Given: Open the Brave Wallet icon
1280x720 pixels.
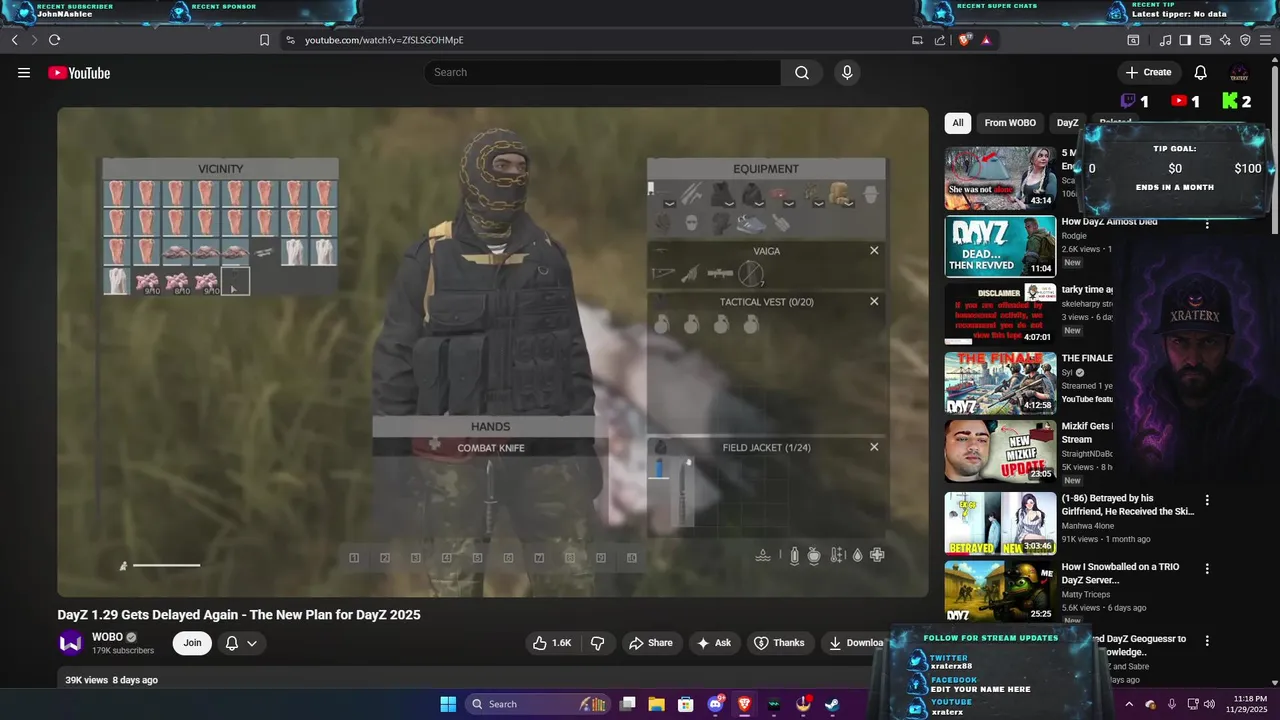Looking at the screenshot, I should (x=1205, y=40).
